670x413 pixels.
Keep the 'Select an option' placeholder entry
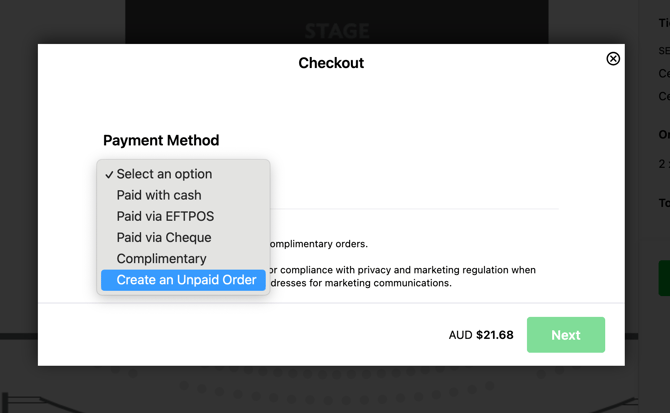(164, 174)
